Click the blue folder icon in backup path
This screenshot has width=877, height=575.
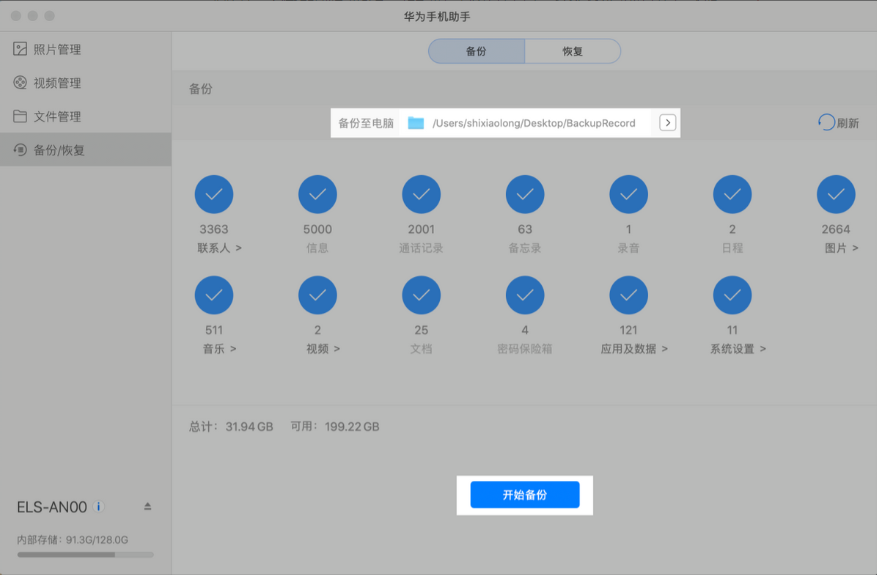point(416,122)
